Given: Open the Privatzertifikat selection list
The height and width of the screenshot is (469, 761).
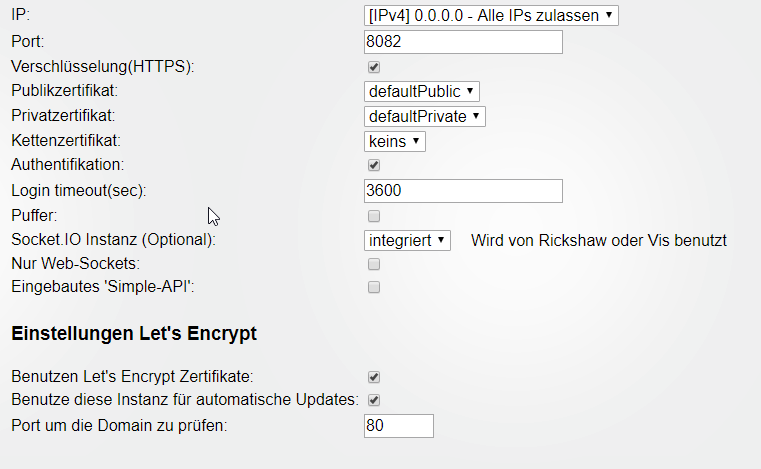Looking at the screenshot, I should pos(424,116).
